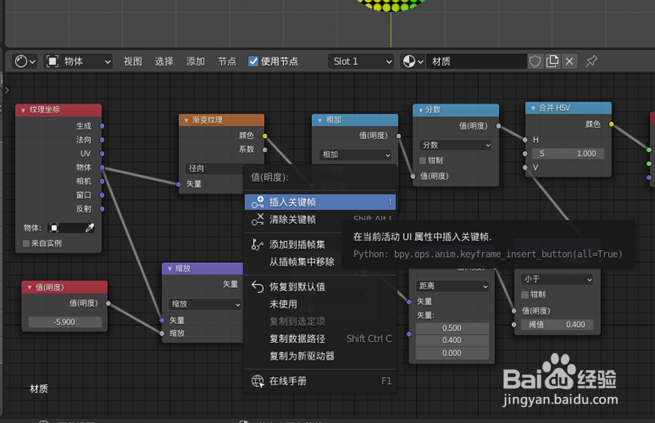
Task: Click the reset to default arrow icon
Action: tap(258, 287)
